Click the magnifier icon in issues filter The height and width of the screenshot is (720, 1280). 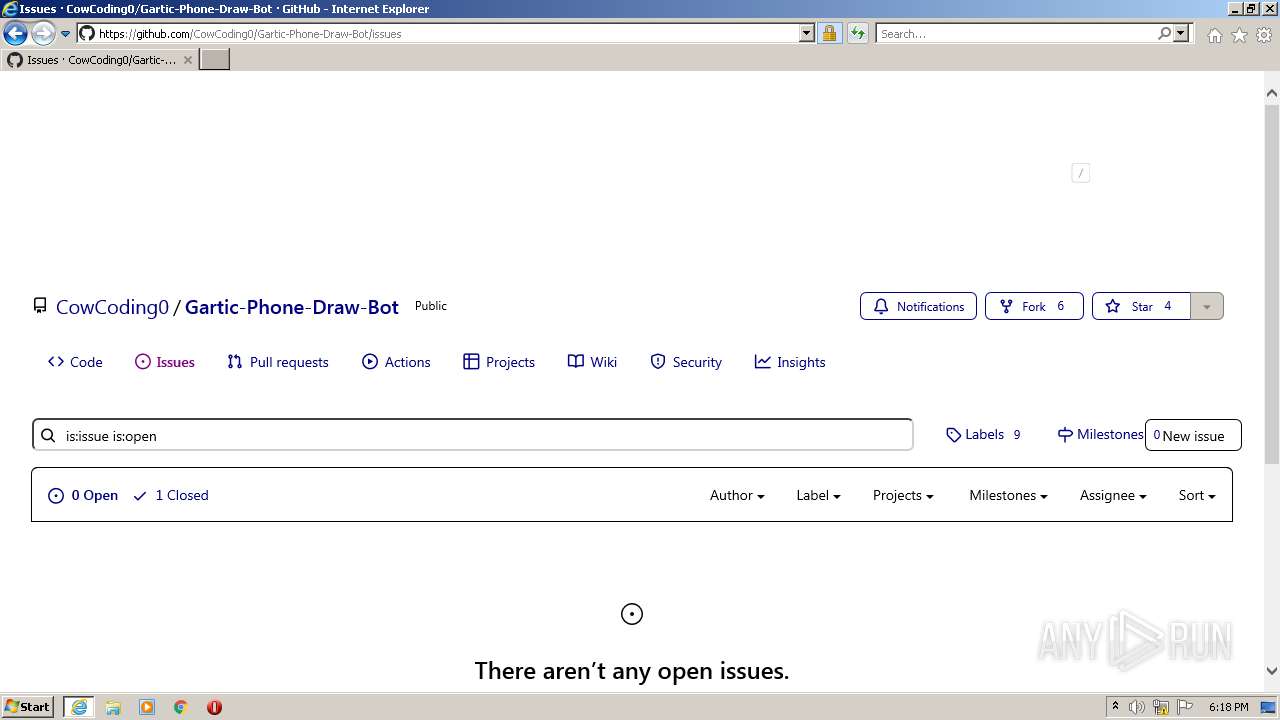pyautogui.click(x=48, y=436)
